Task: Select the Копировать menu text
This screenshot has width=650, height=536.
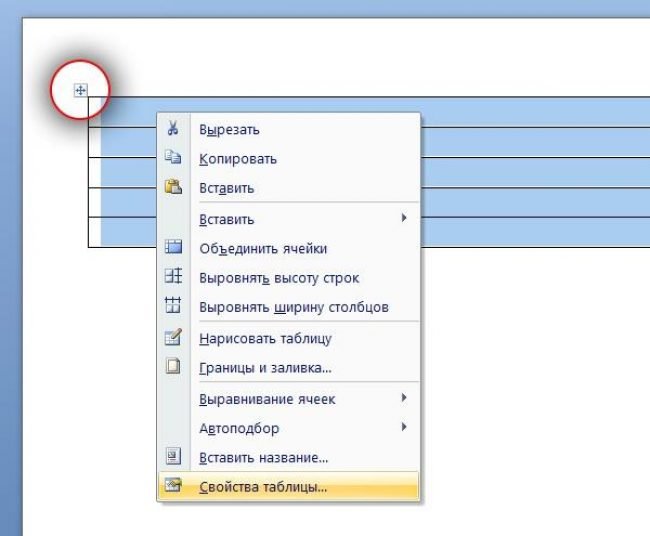Action: coord(238,159)
